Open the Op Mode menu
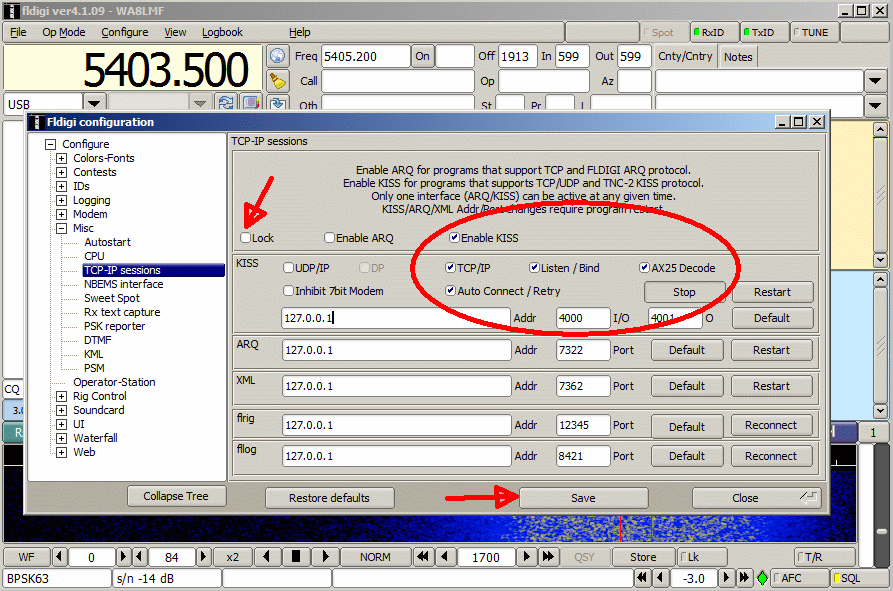This screenshot has width=893, height=591. coord(64,32)
